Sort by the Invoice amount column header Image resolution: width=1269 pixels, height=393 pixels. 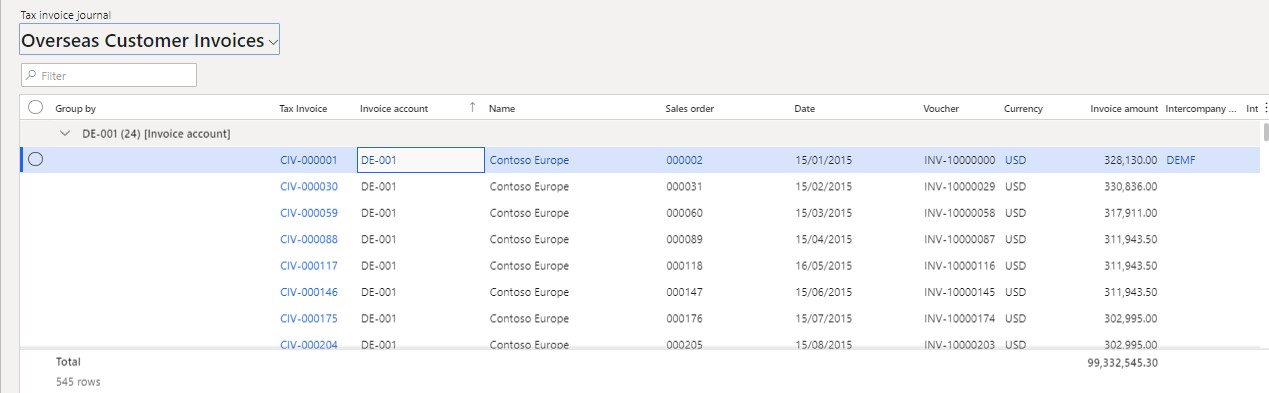[1124, 108]
